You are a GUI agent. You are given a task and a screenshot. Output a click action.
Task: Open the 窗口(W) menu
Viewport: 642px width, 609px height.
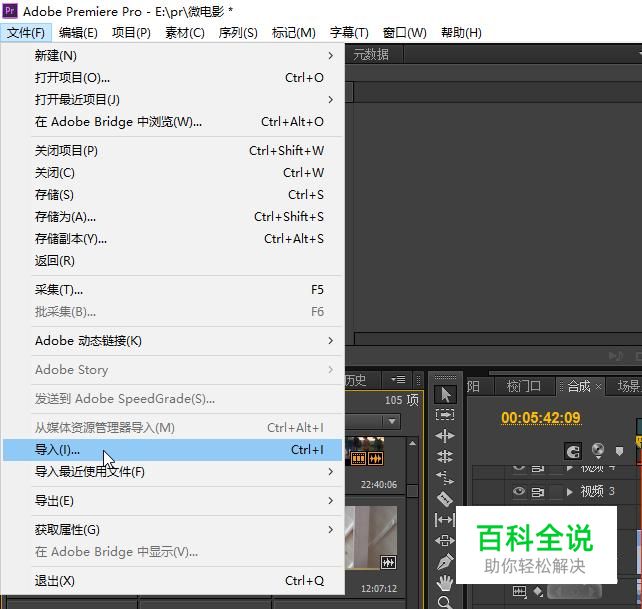(x=405, y=33)
